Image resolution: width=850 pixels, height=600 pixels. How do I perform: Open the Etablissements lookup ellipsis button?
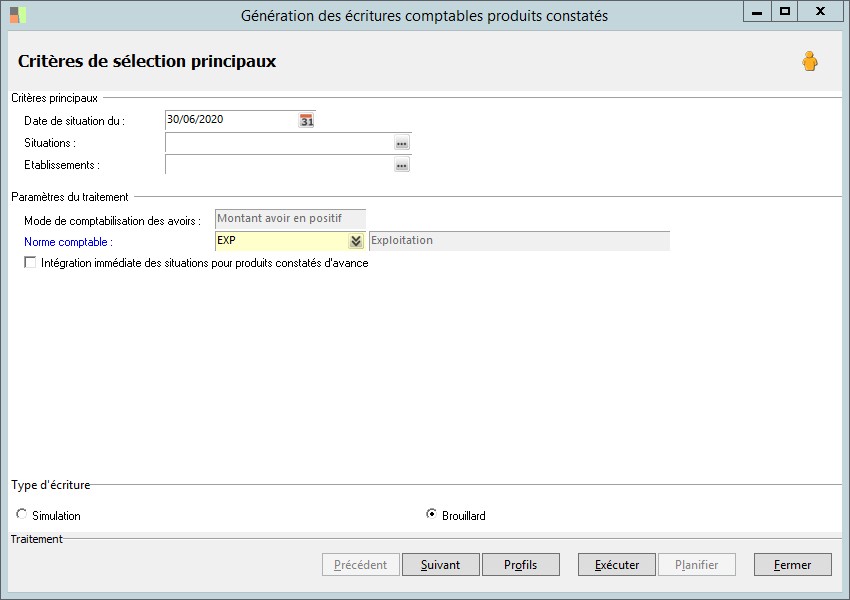(402, 165)
